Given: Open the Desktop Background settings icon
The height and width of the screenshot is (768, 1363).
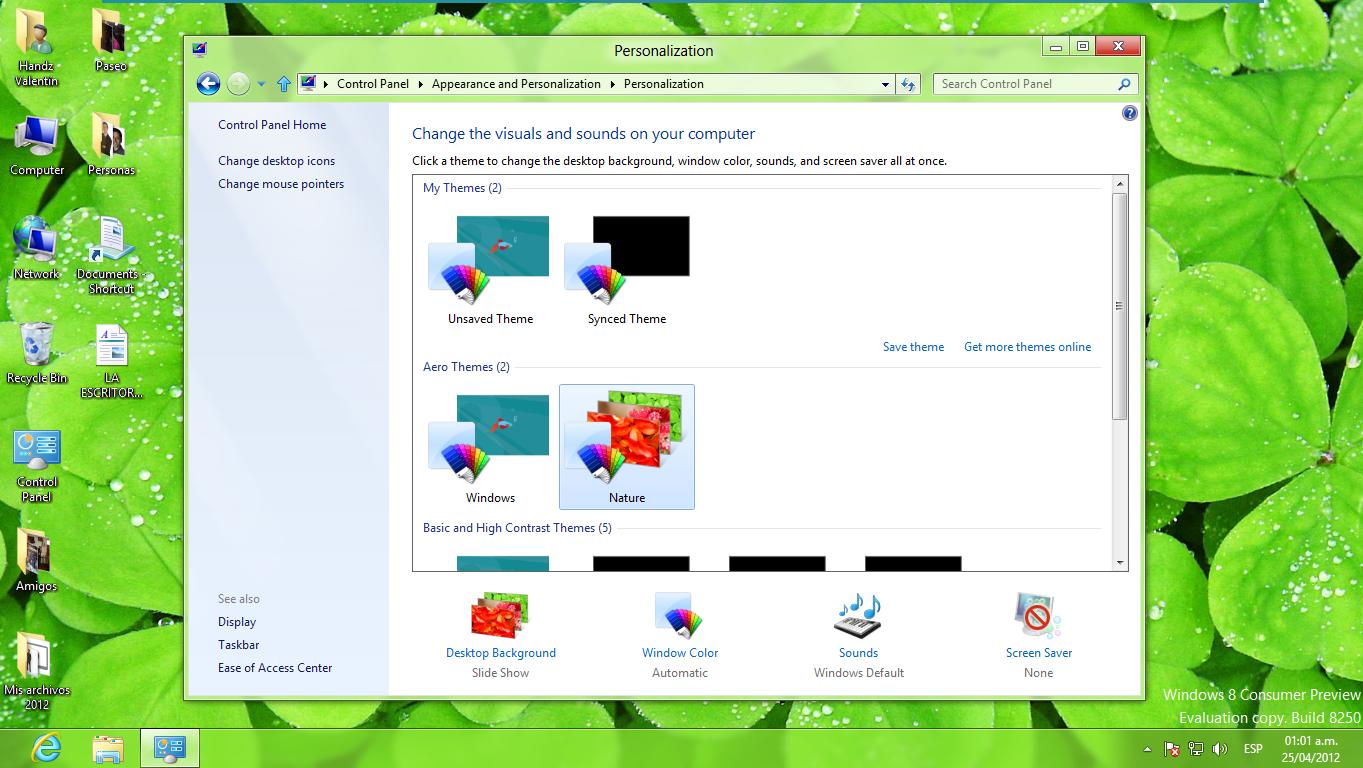Looking at the screenshot, I should 500,616.
